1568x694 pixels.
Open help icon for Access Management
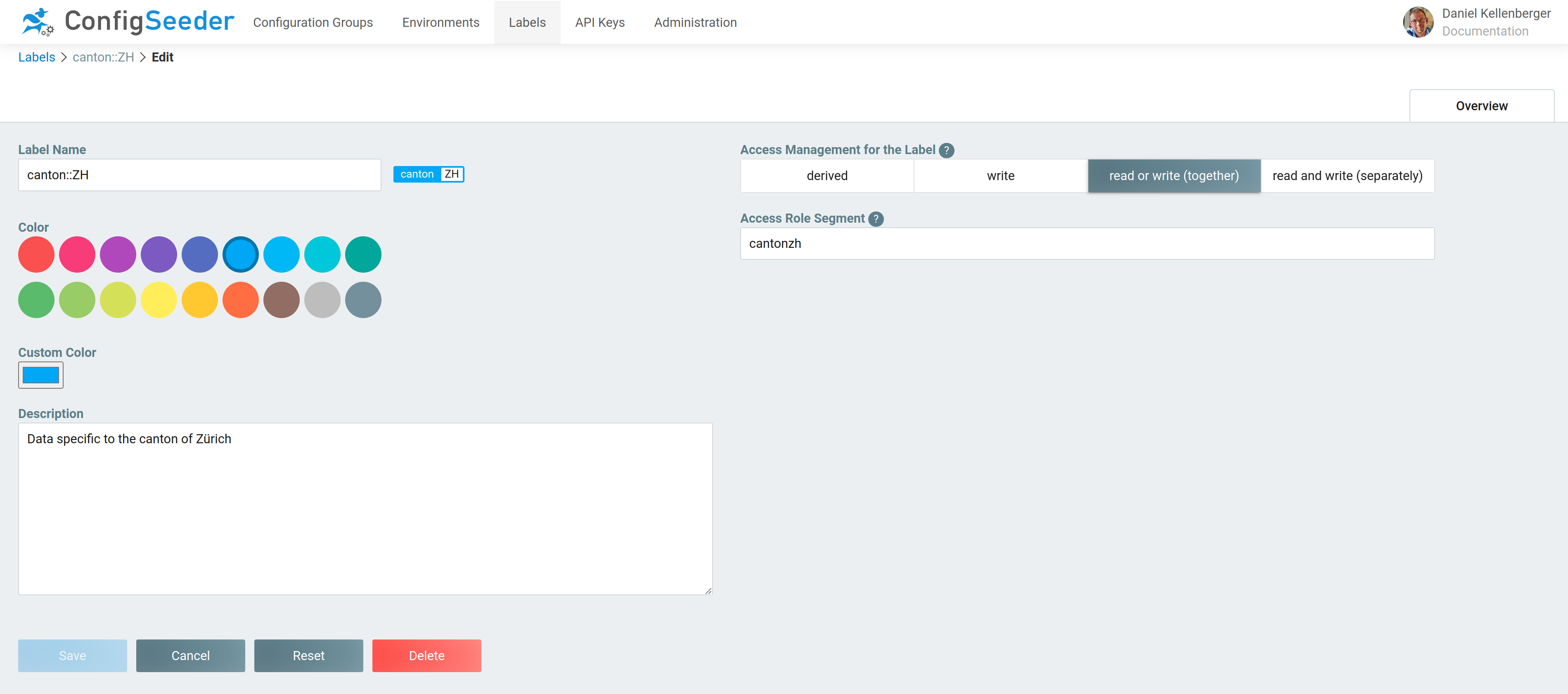946,150
